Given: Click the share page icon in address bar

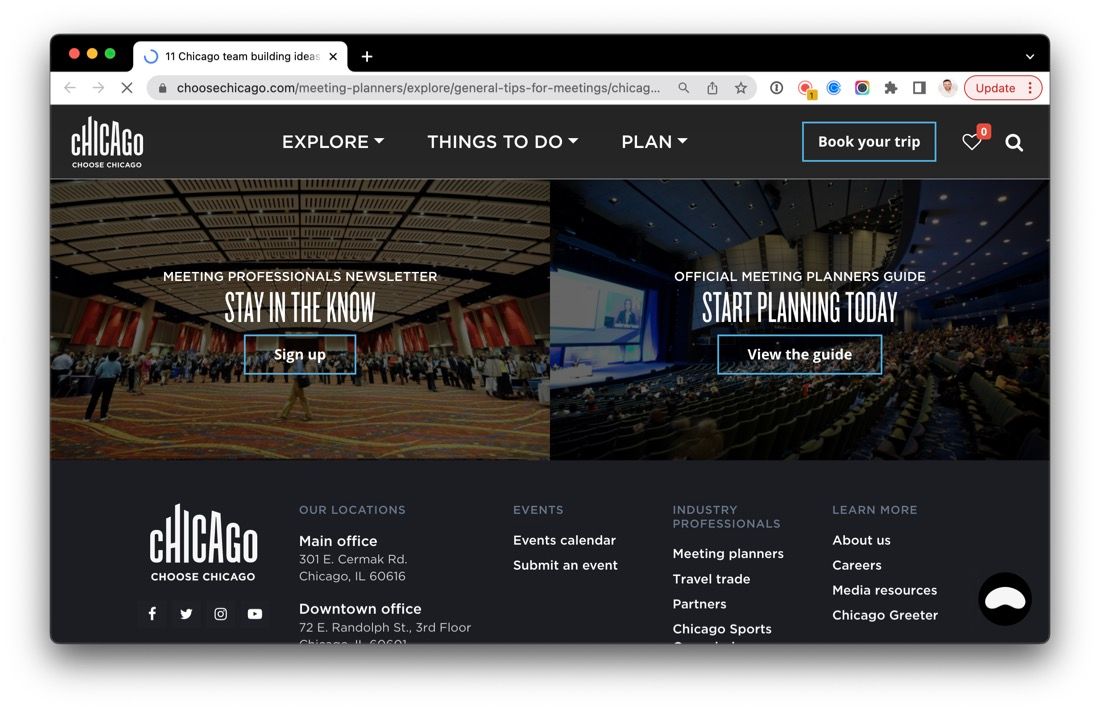Looking at the screenshot, I should 712,88.
